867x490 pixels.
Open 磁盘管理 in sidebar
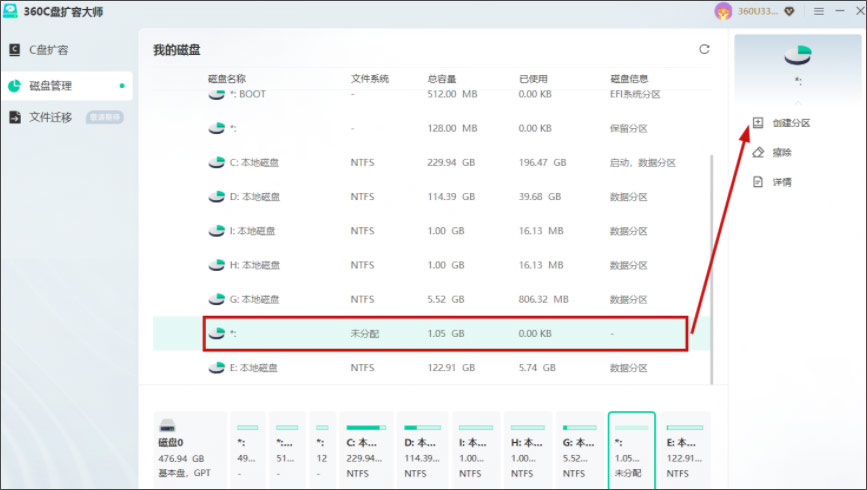[x=66, y=86]
